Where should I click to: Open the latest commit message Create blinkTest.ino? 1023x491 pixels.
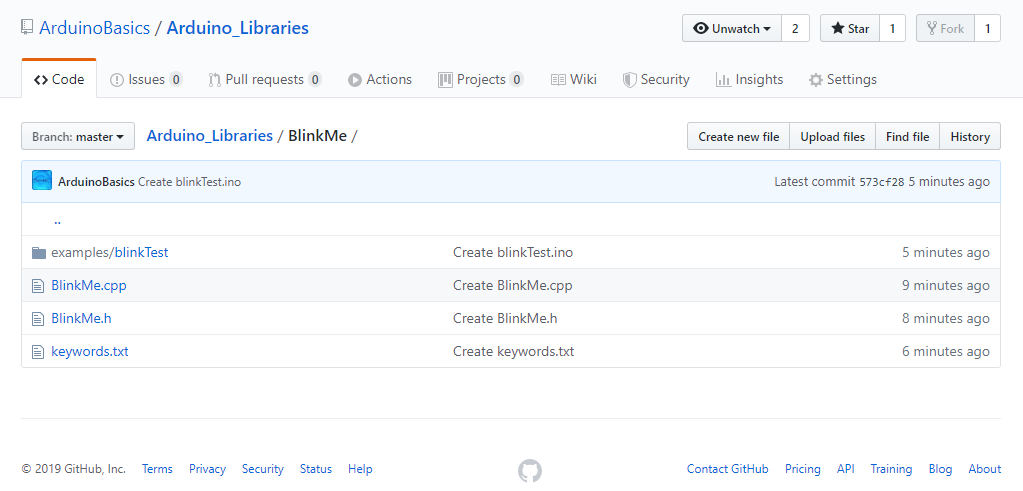(189, 182)
